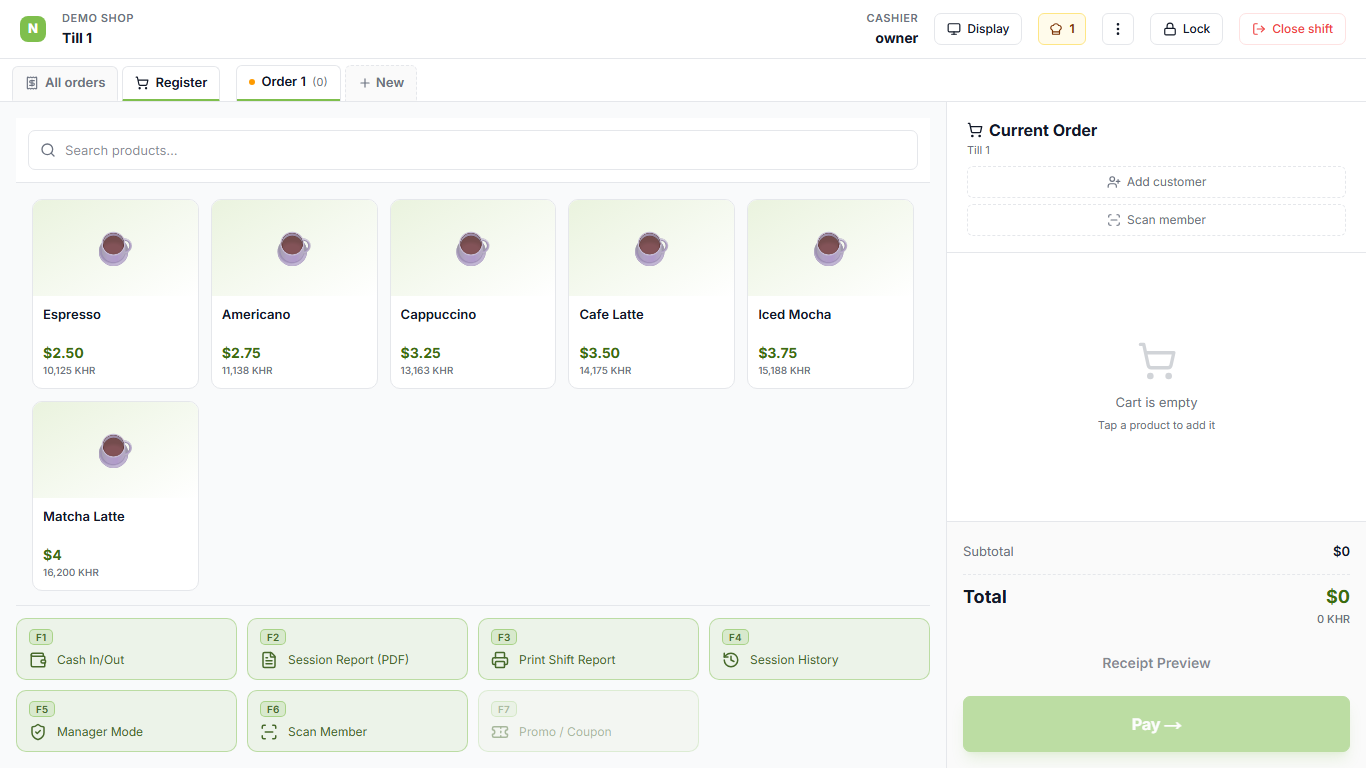Screen dimensions: 1366x768
Task: Click the monitor icon on Display button
Action: (954, 29)
